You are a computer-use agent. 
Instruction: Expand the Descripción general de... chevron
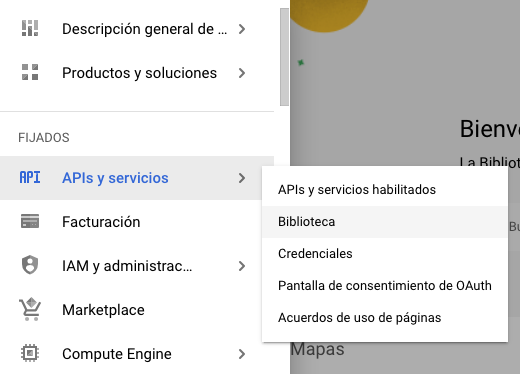coord(242,29)
